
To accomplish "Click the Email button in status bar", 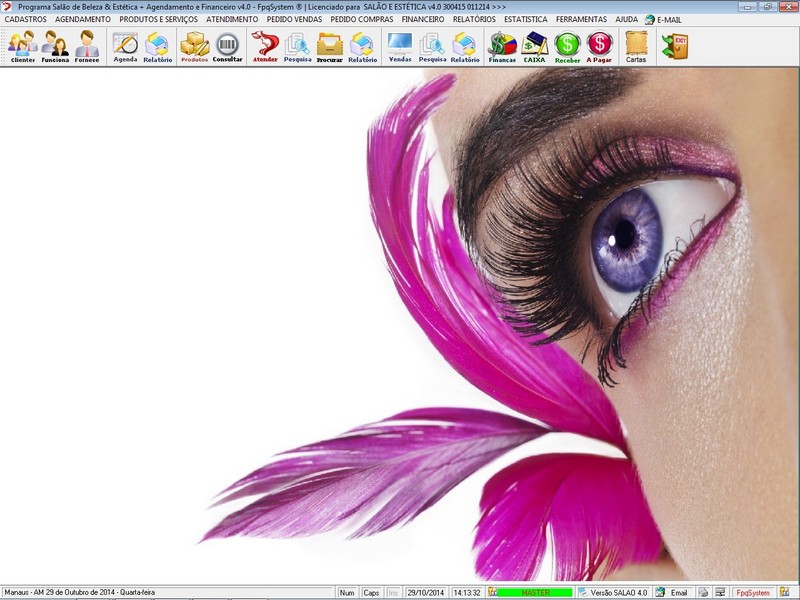I will (x=673, y=593).
